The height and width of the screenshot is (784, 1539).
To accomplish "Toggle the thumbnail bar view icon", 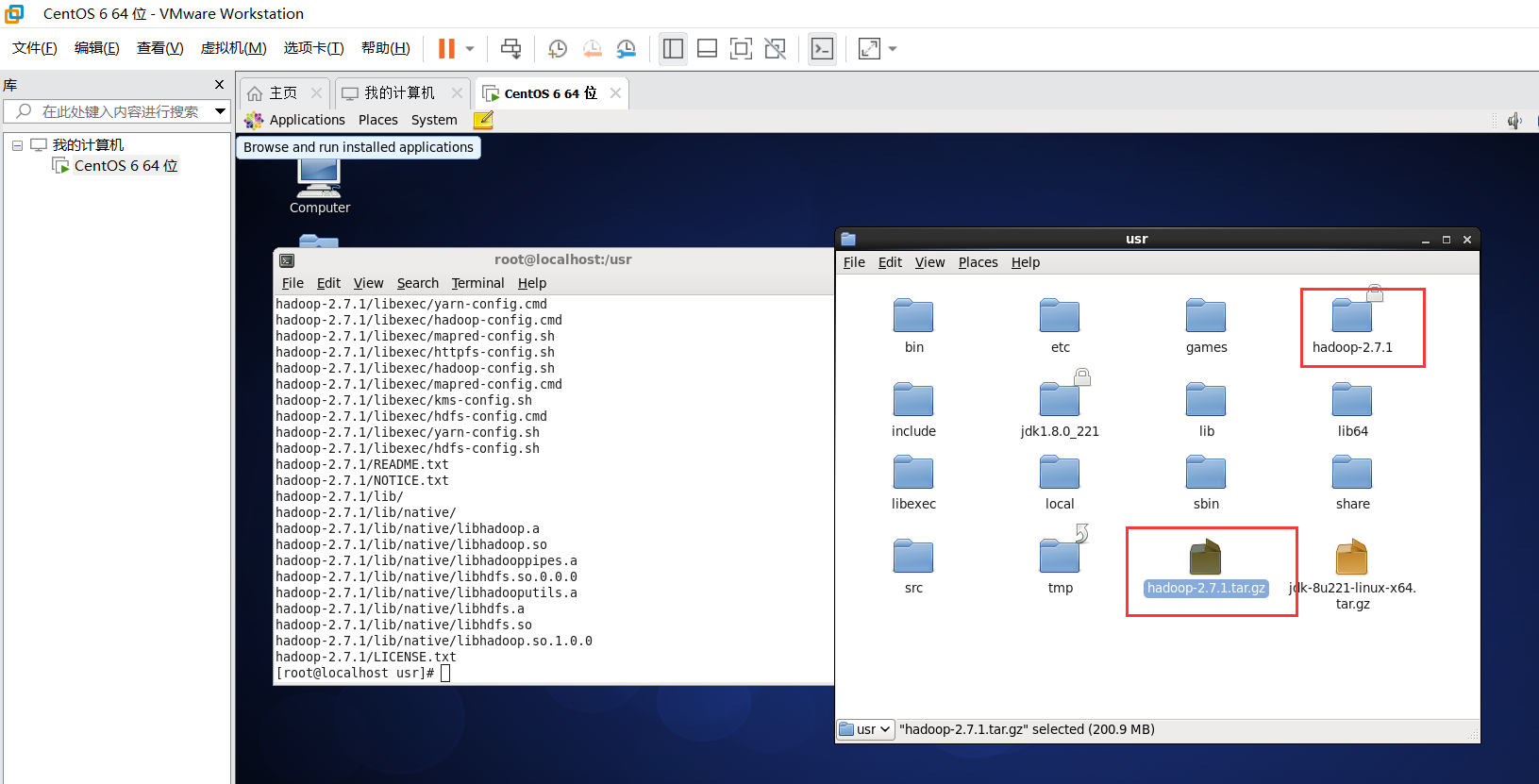I will [x=707, y=48].
